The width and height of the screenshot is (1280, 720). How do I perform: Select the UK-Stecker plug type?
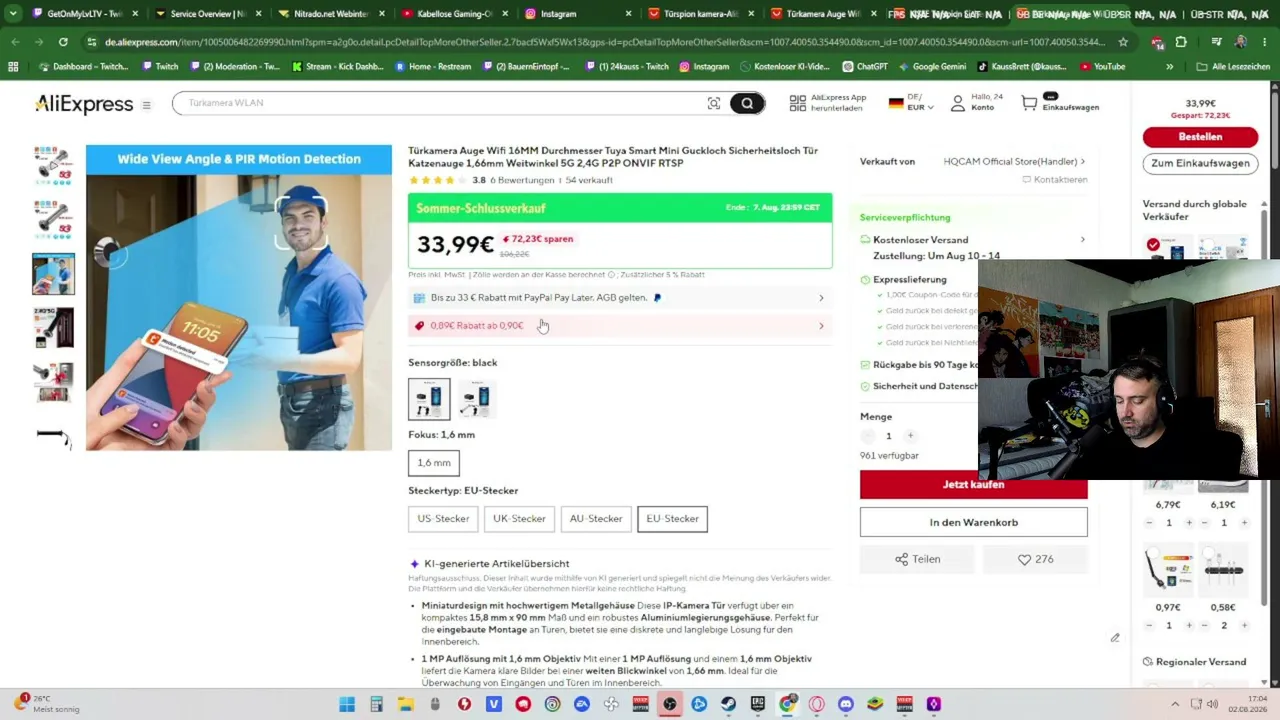pyautogui.click(x=519, y=519)
